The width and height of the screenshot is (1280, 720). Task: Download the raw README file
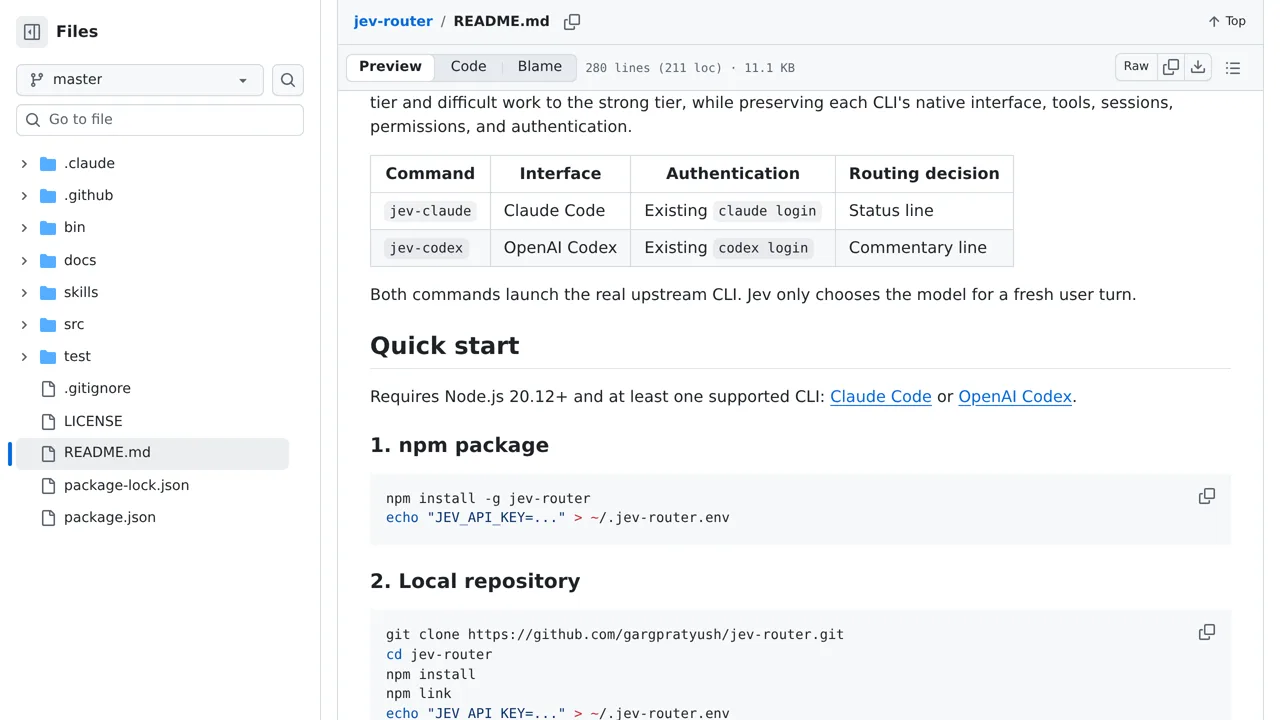pyautogui.click(x=1198, y=67)
